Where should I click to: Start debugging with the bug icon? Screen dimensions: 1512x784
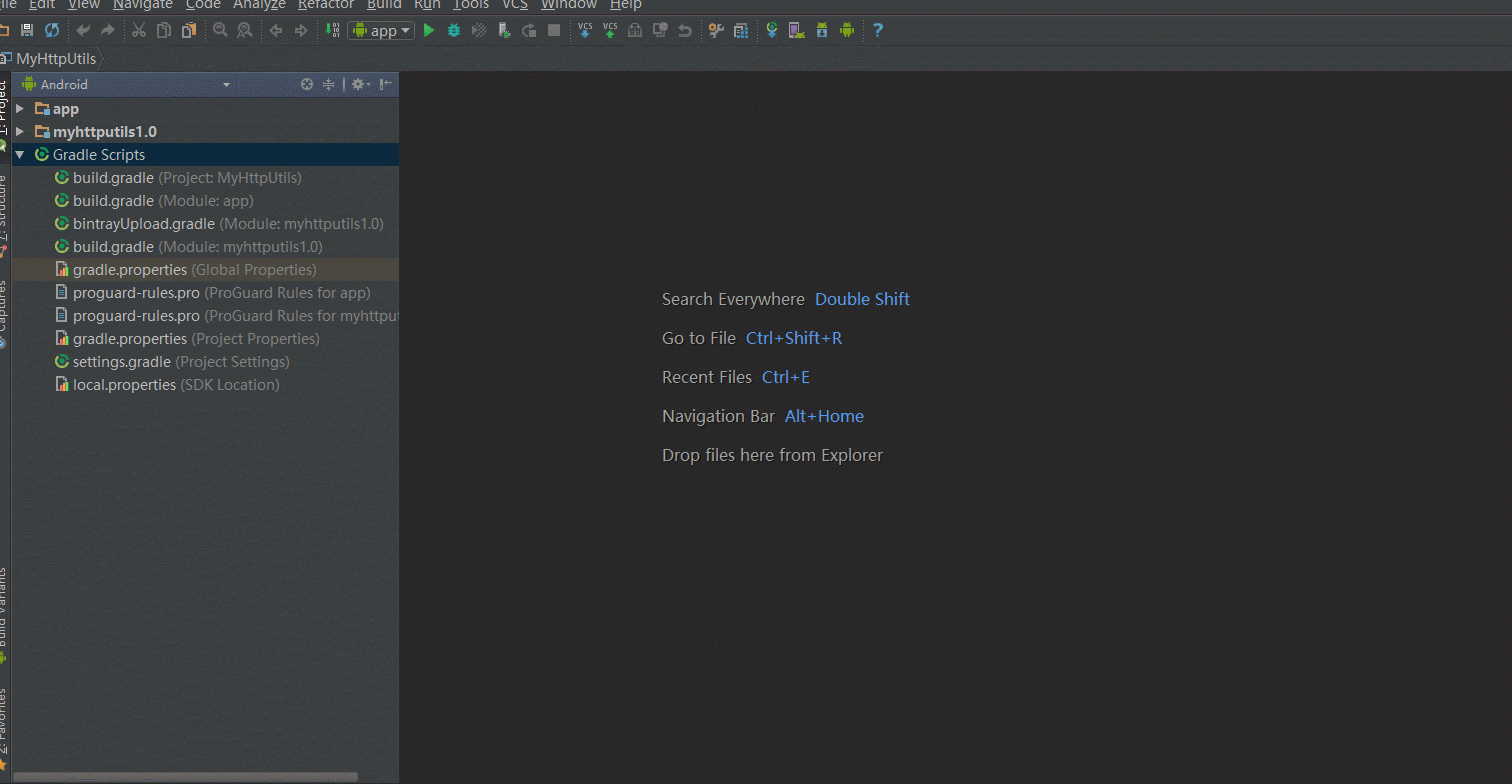tap(453, 31)
